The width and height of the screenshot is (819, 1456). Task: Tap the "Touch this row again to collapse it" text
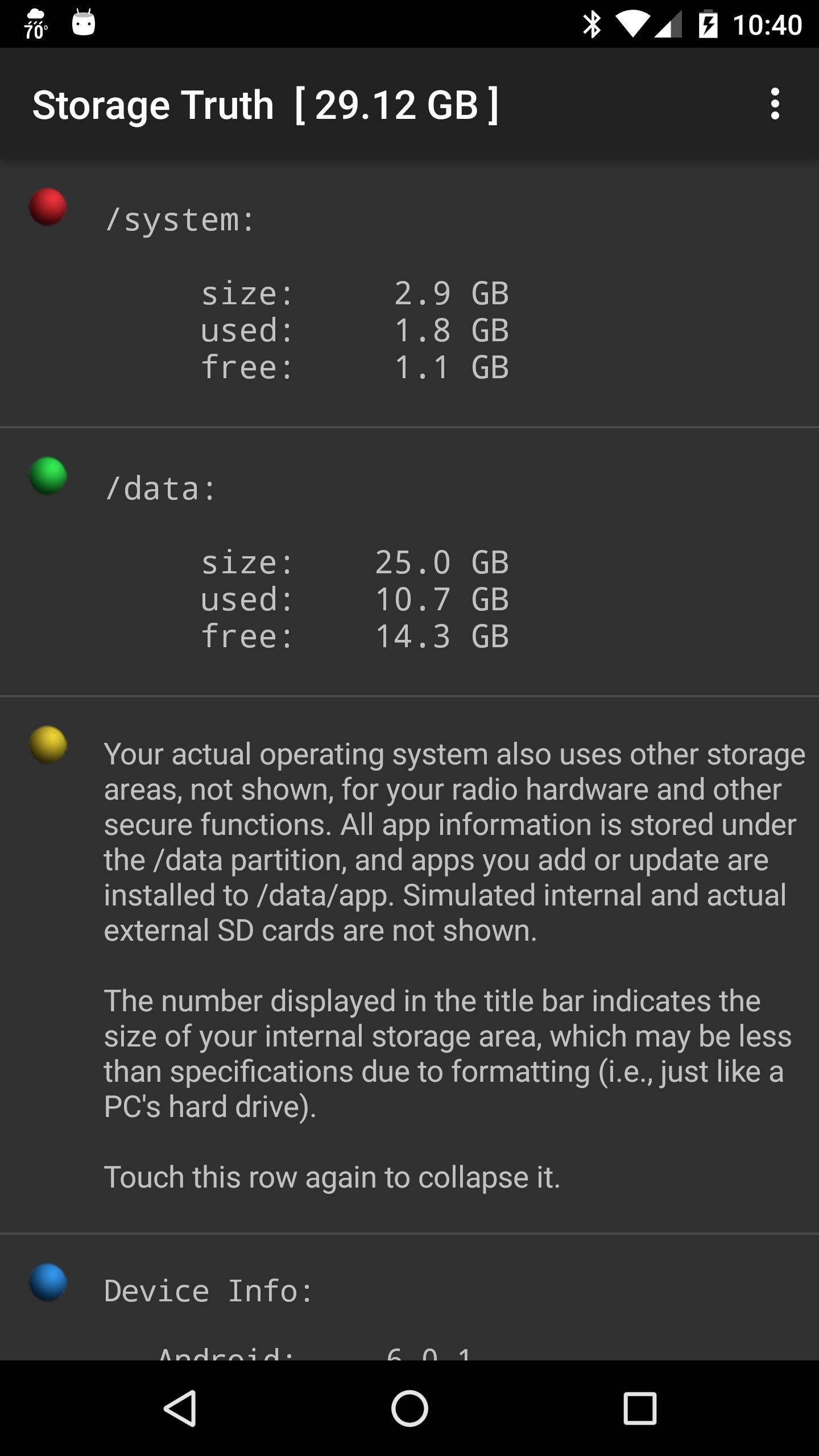click(x=332, y=1177)
